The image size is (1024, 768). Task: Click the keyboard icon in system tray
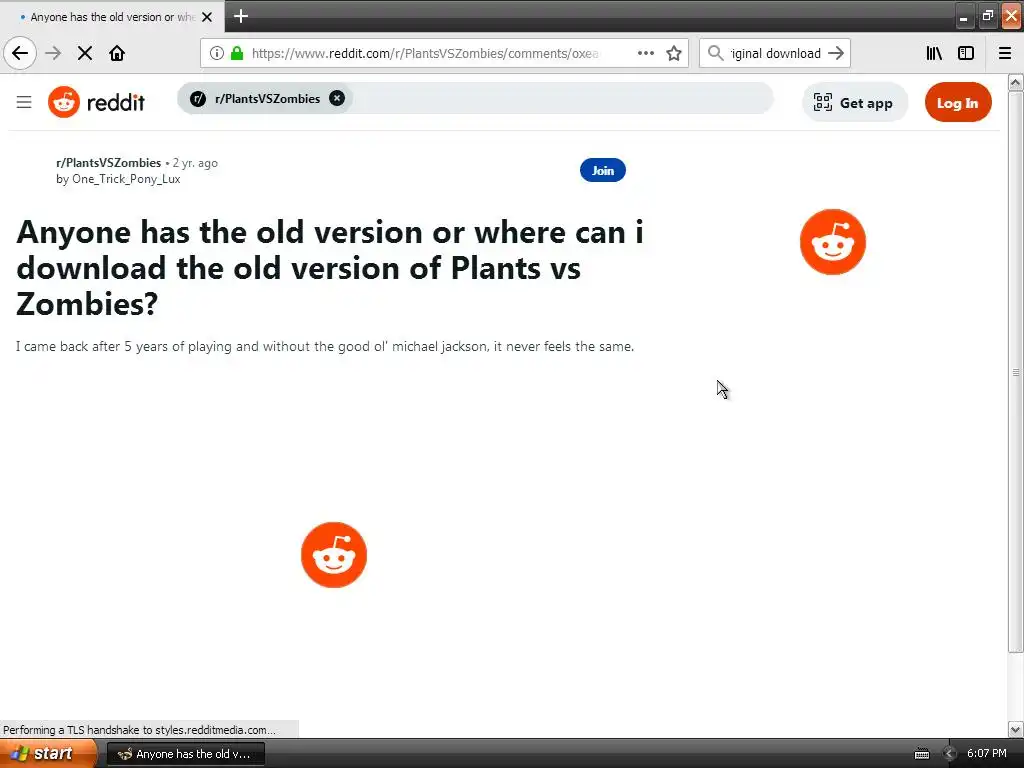[921, 754]
